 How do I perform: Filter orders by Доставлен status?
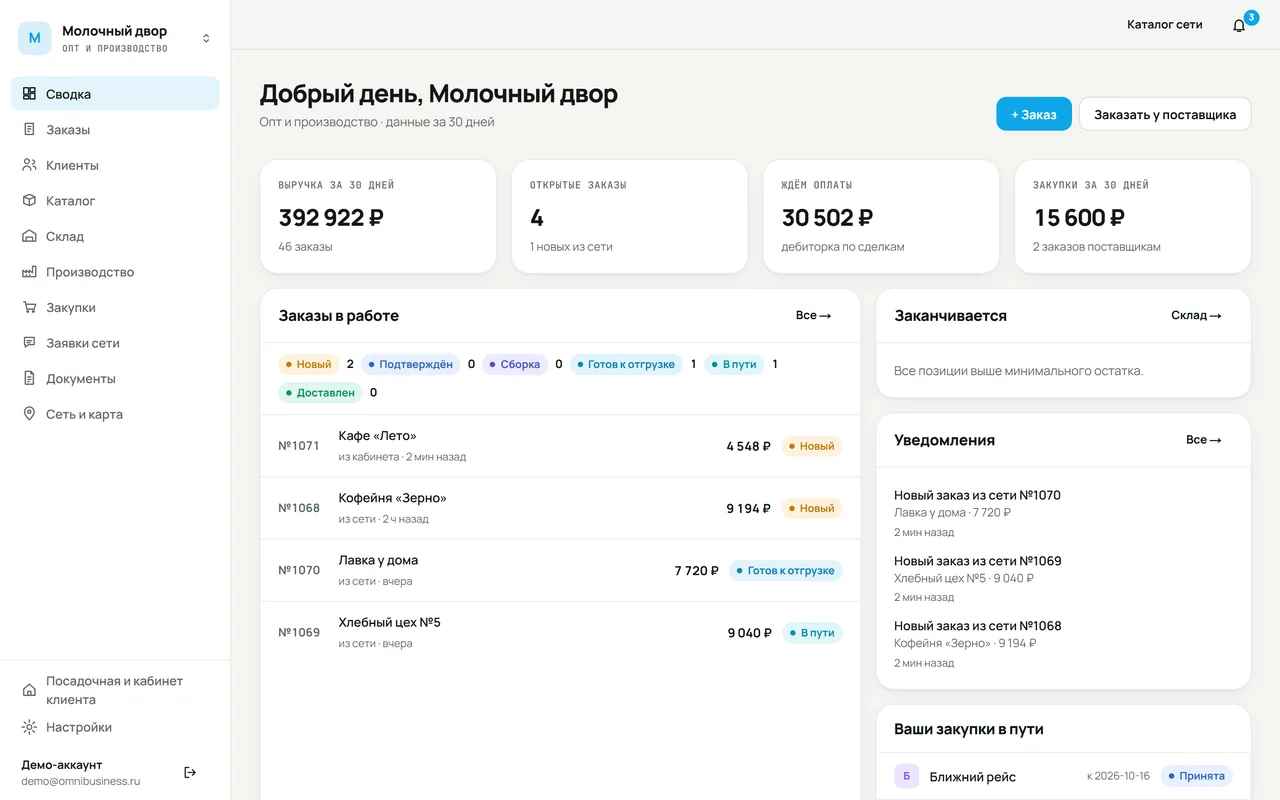point(320,393)
